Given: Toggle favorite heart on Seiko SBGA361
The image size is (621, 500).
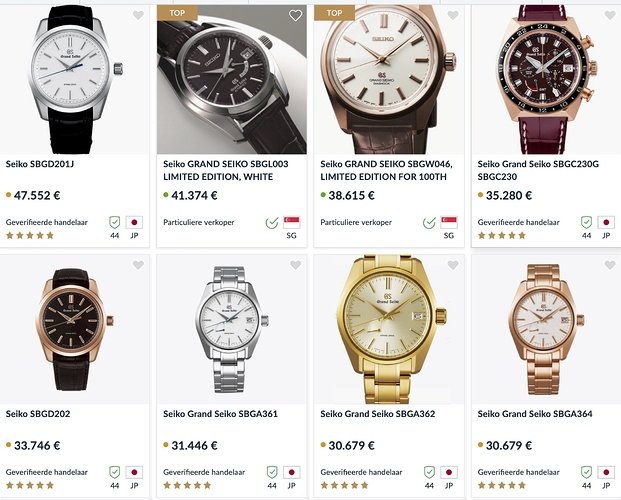Looking at the screenshot, I should (295, 265).
